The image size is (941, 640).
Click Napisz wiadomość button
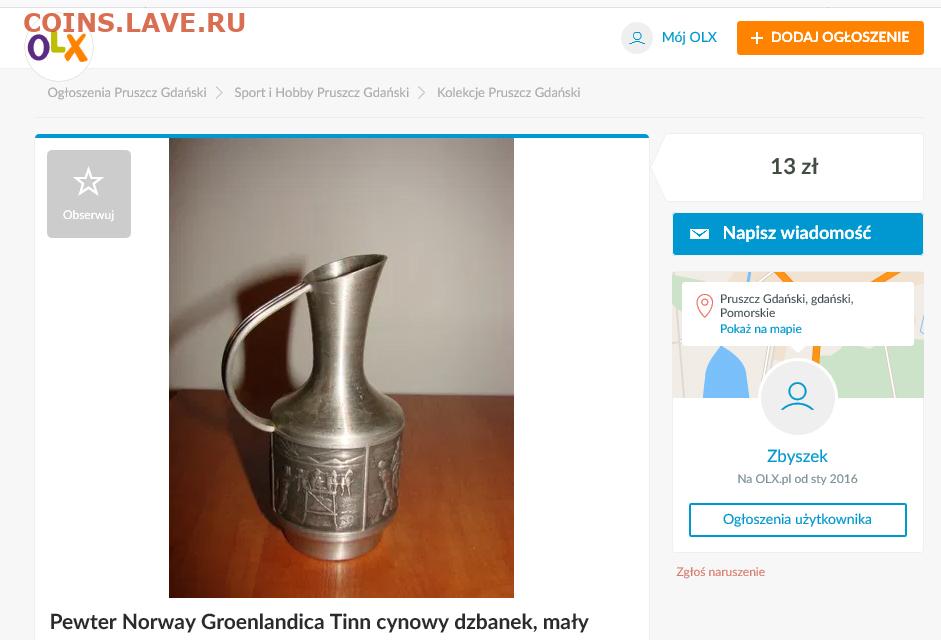click(798, 234)
